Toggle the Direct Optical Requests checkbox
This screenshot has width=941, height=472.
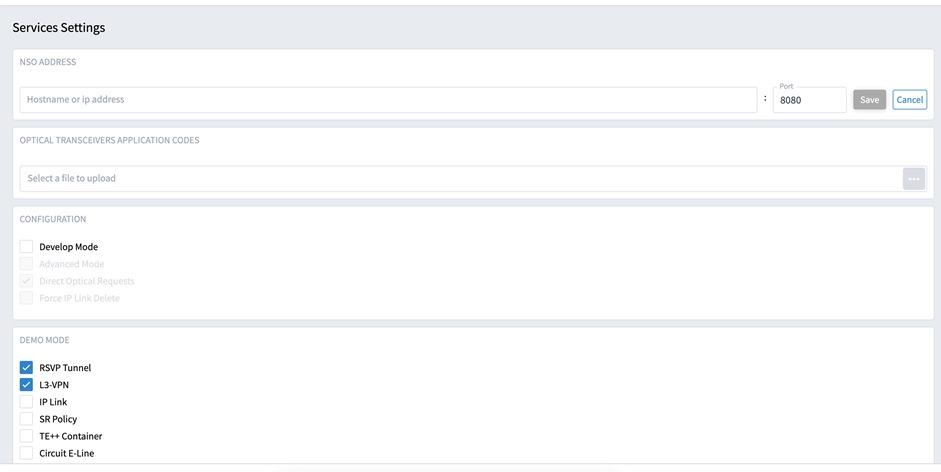tap(27, 281)
